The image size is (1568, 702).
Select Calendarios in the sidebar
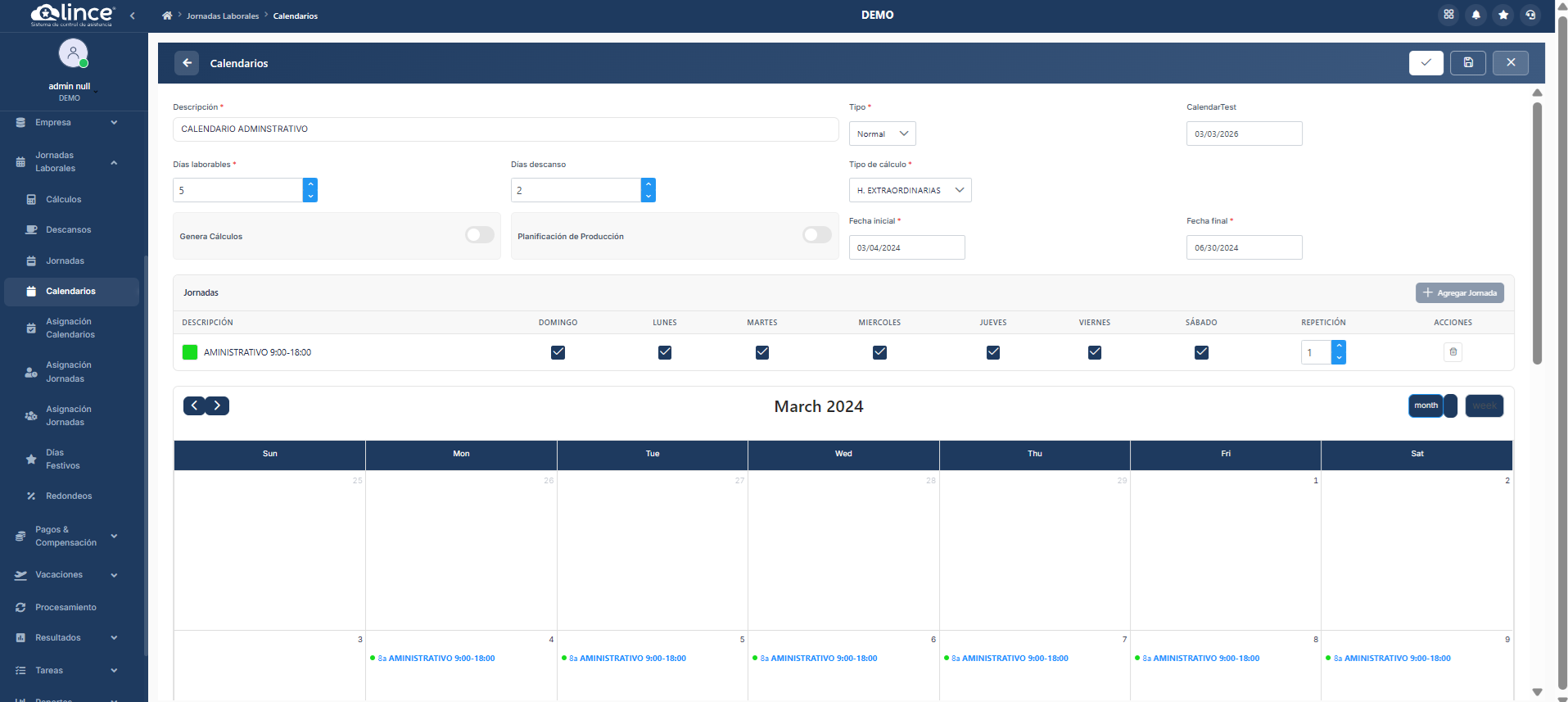[72, 291]
